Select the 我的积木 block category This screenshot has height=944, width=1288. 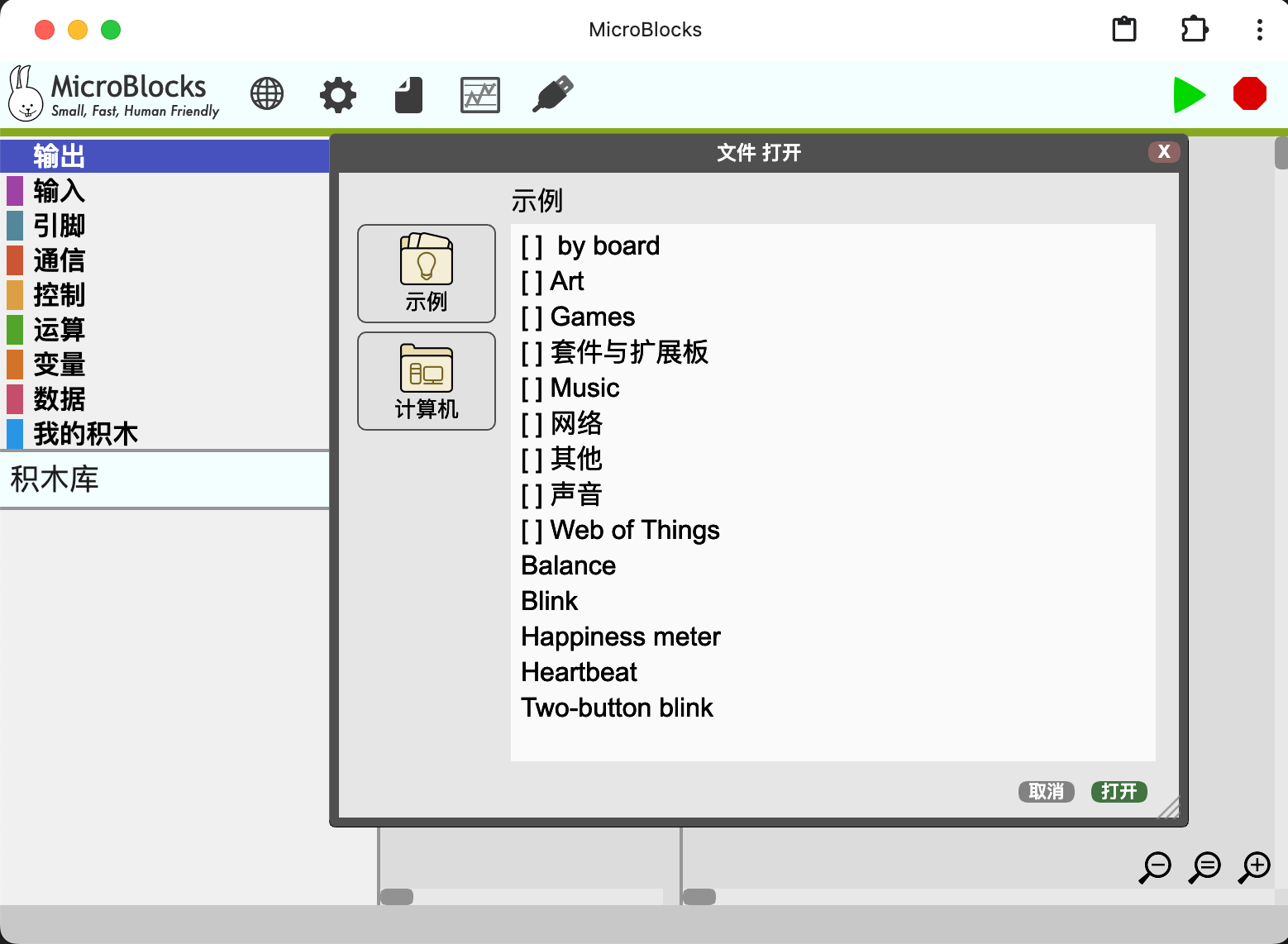[165, 434]
